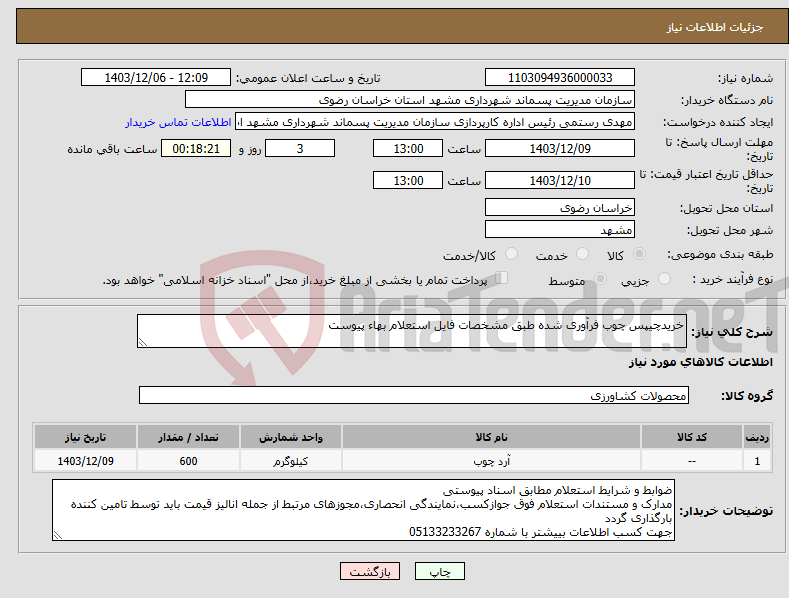Click the تعداد / مقدار column header
Image resolution: width=789 pixels, height=598 pixels.
point(188,437)
